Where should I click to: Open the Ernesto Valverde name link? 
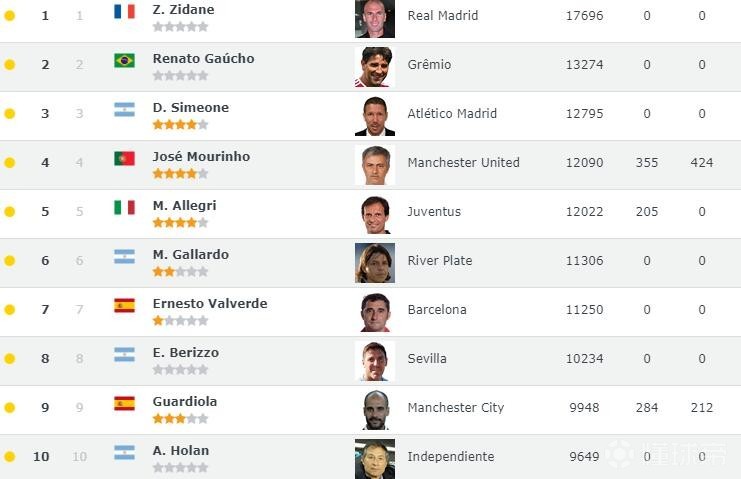(210, 303)
